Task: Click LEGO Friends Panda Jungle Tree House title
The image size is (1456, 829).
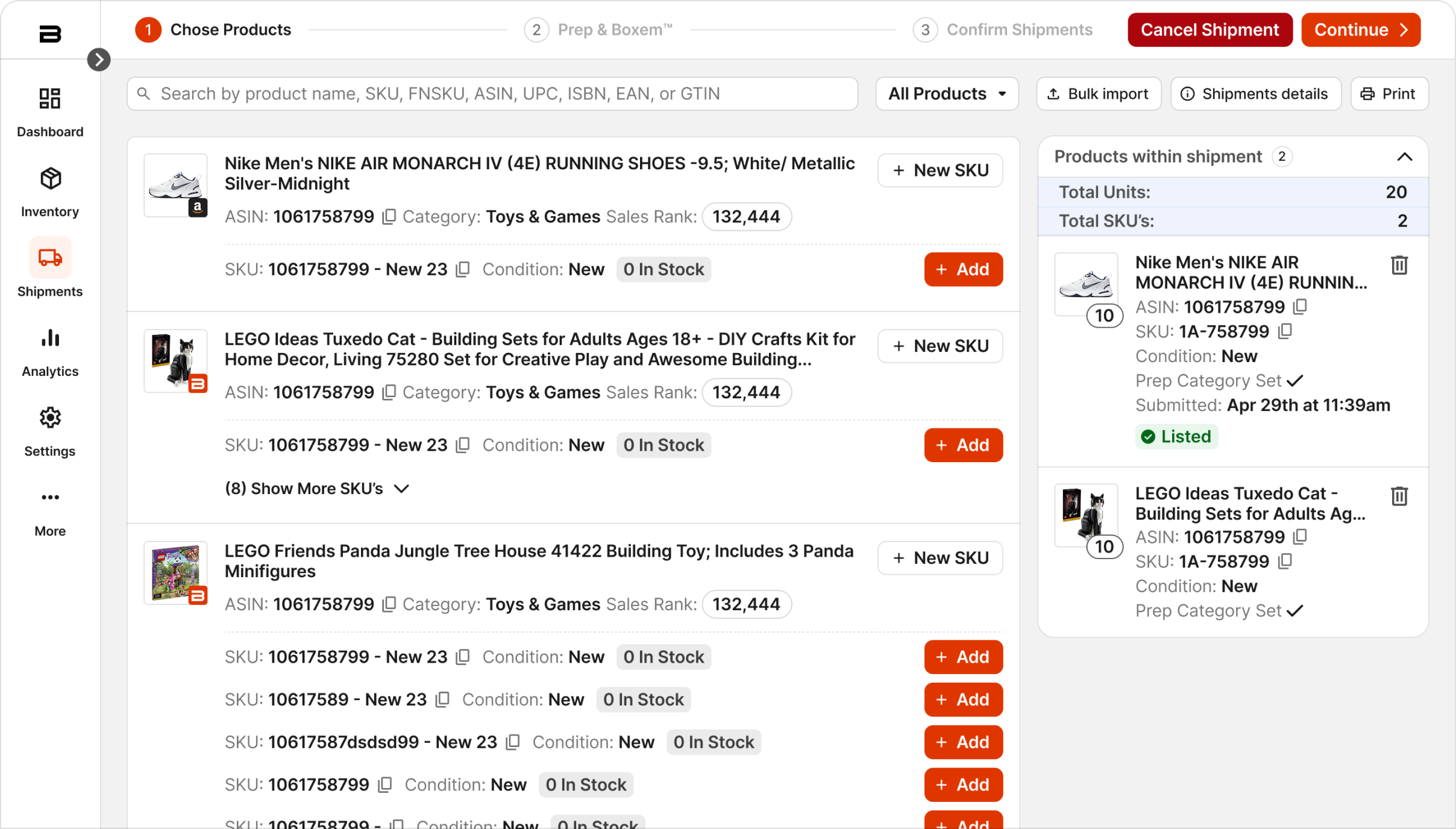Action: tap(539, 561)
